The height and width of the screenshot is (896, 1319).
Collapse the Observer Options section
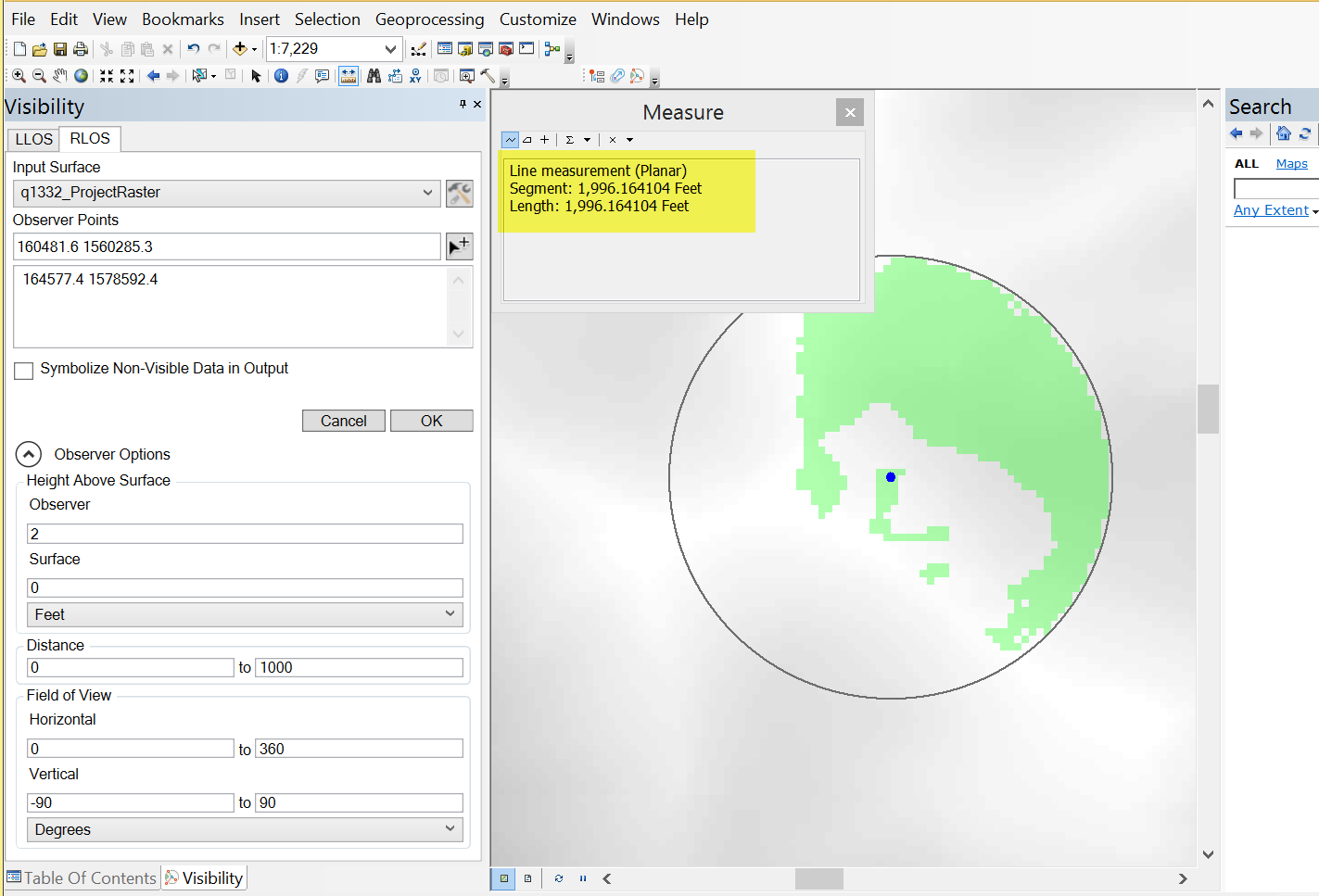point(29,454)
